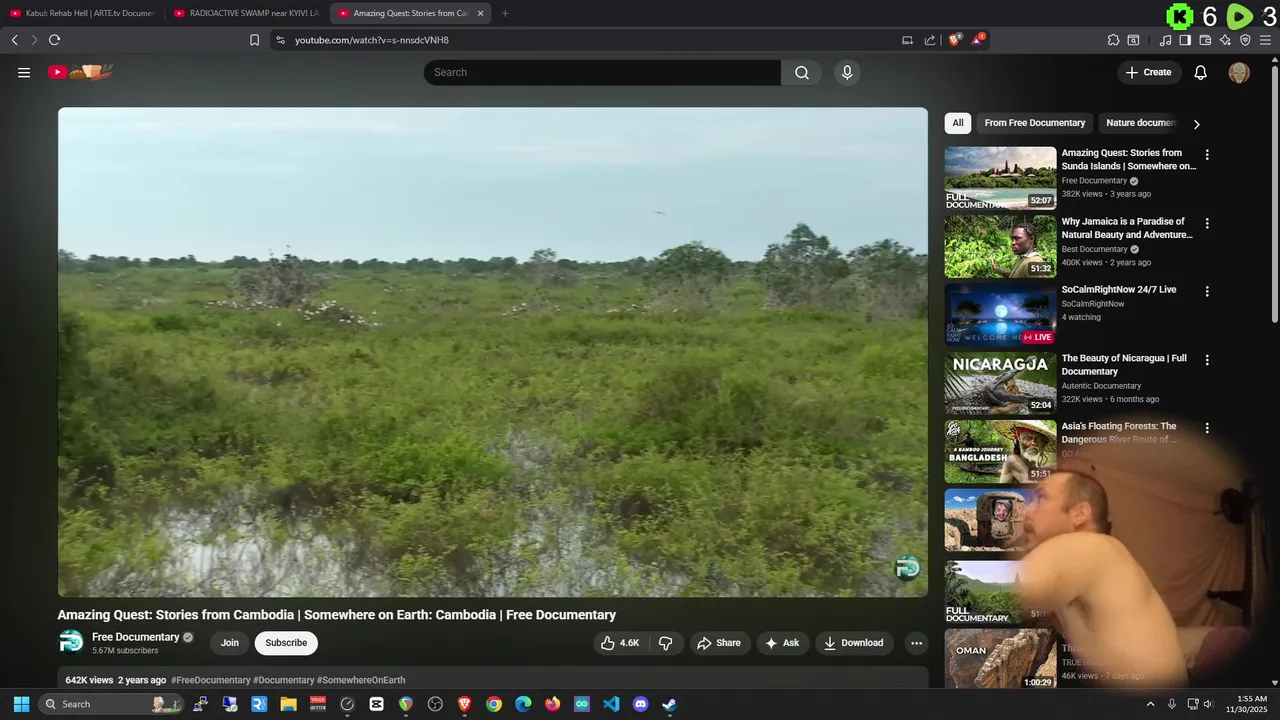
Task: Start voice search with microphone icon
Action: click(x=847, y=72)
